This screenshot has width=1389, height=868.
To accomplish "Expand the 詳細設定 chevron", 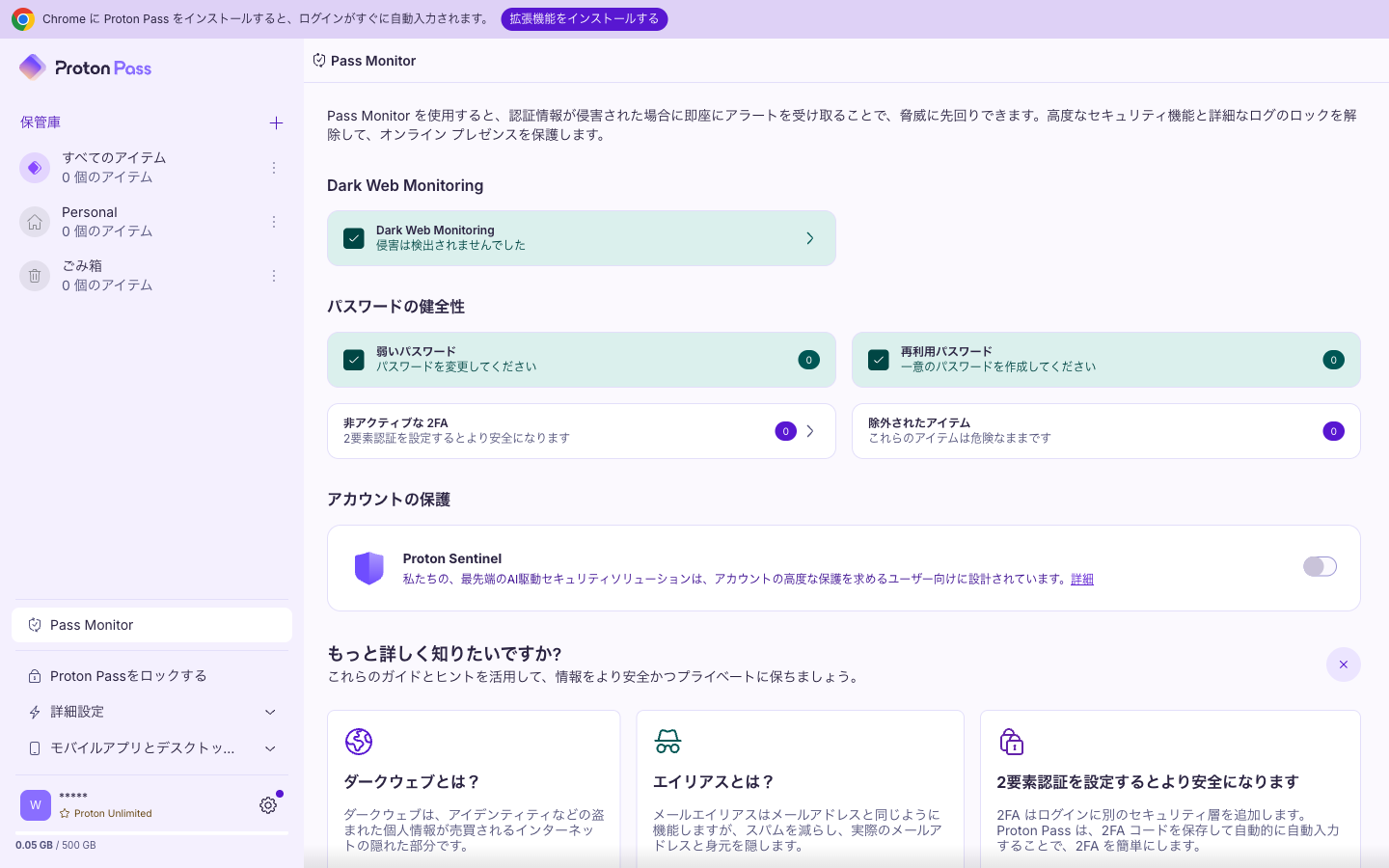I will tap(270, 712).
